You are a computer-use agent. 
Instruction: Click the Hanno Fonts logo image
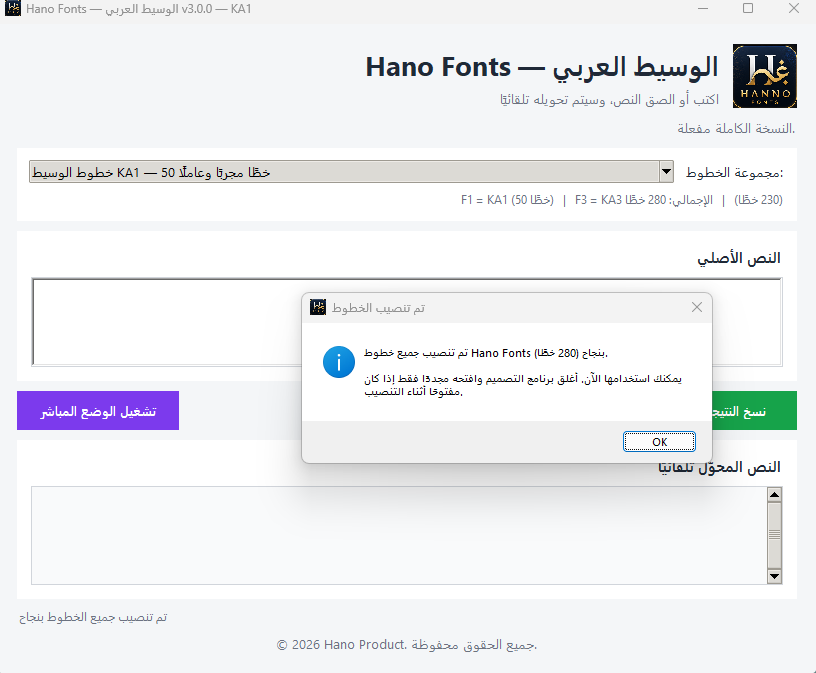coord(764,76)
